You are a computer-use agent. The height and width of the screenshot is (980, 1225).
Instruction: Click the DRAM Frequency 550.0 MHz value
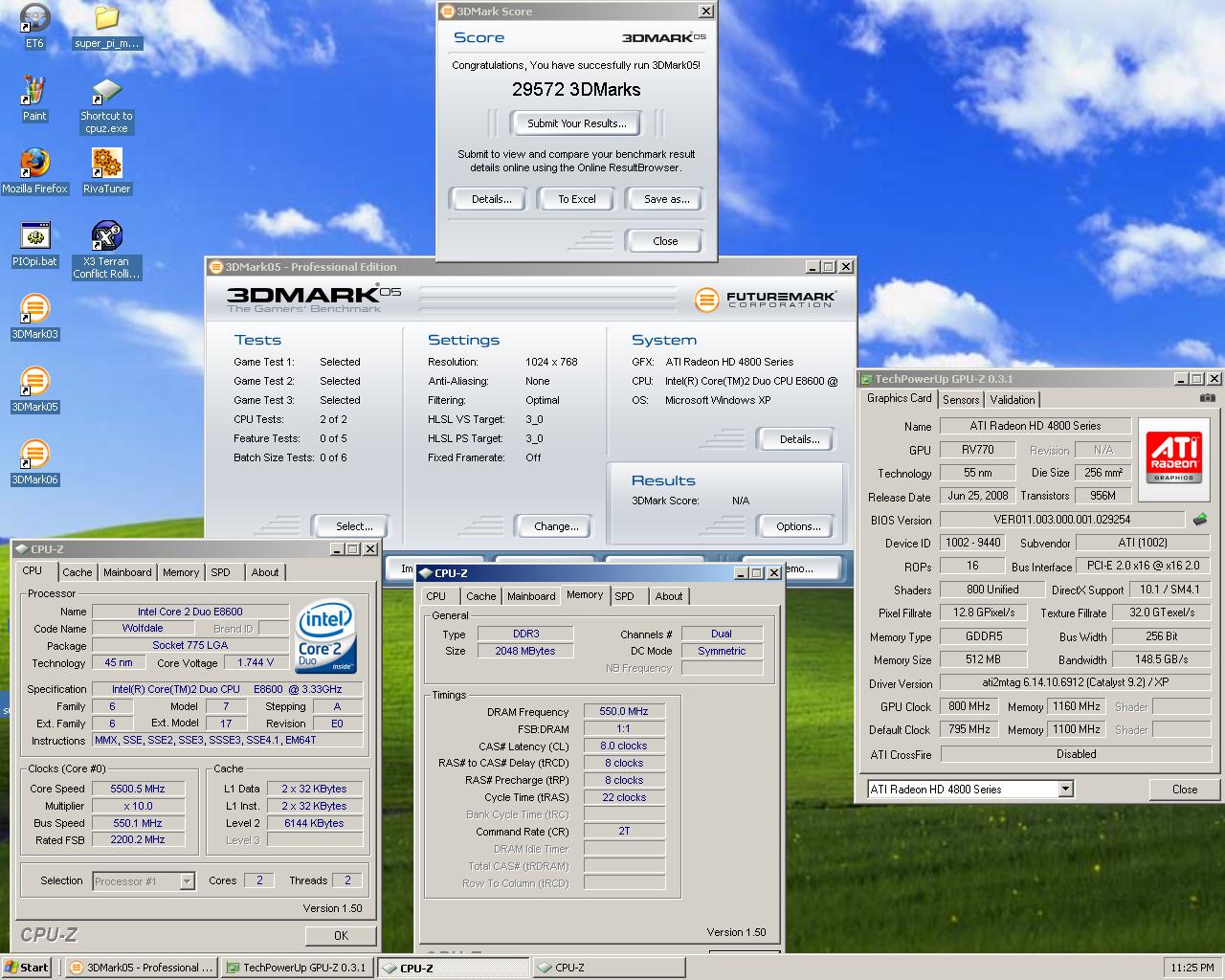pyautogui.click(x=624, y=711)
